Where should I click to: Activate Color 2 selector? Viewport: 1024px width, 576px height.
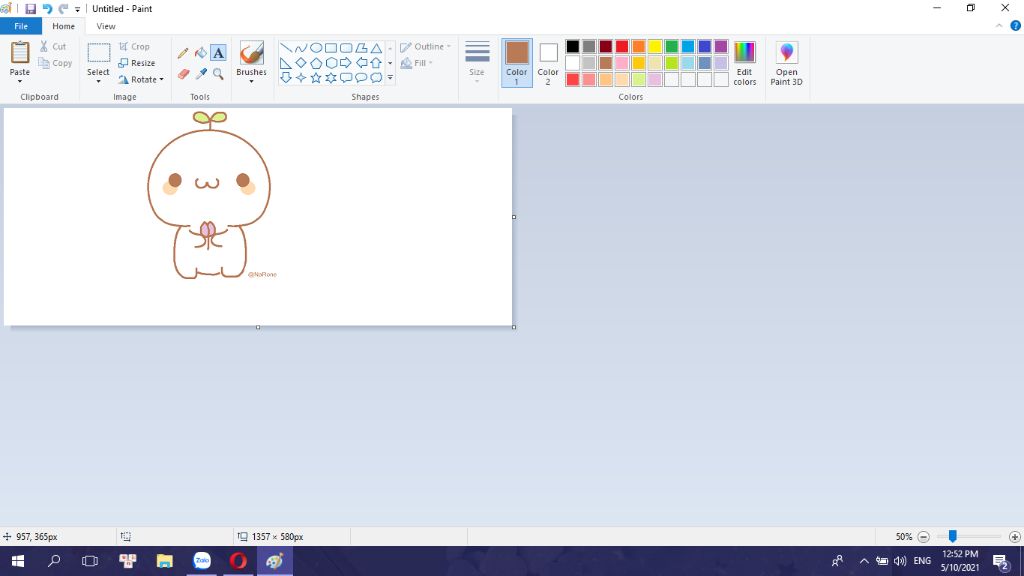(548, 63)
